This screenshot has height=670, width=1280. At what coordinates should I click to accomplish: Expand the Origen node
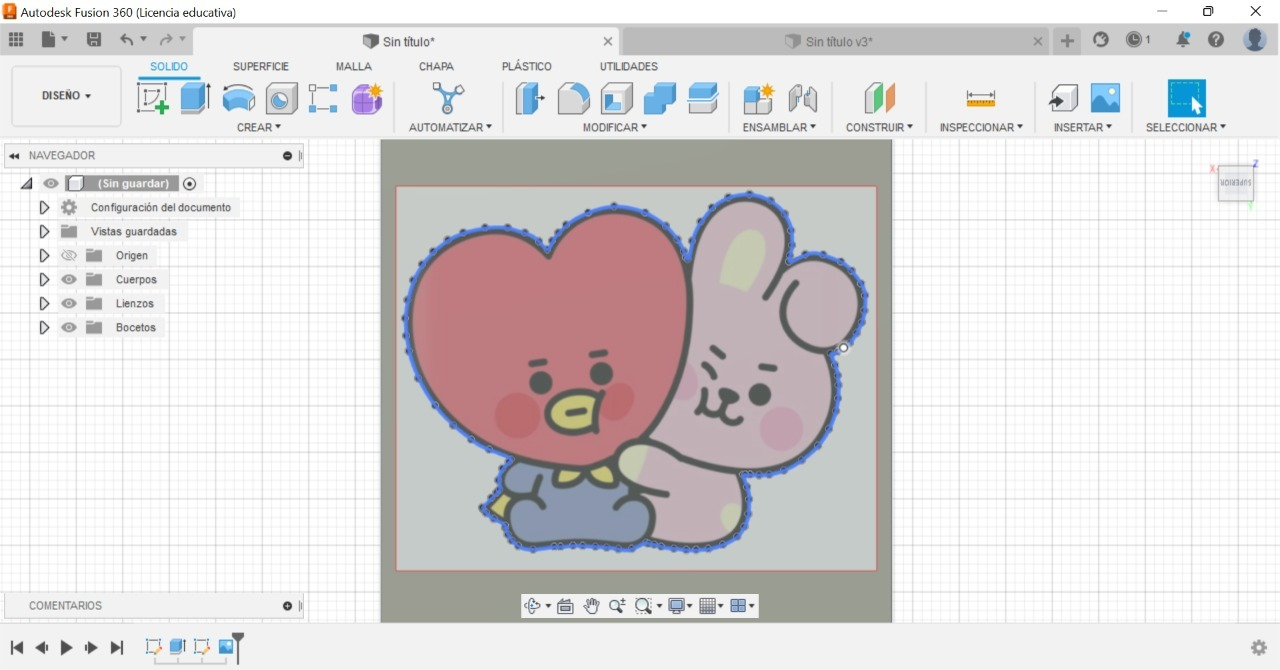coord(44,256)
